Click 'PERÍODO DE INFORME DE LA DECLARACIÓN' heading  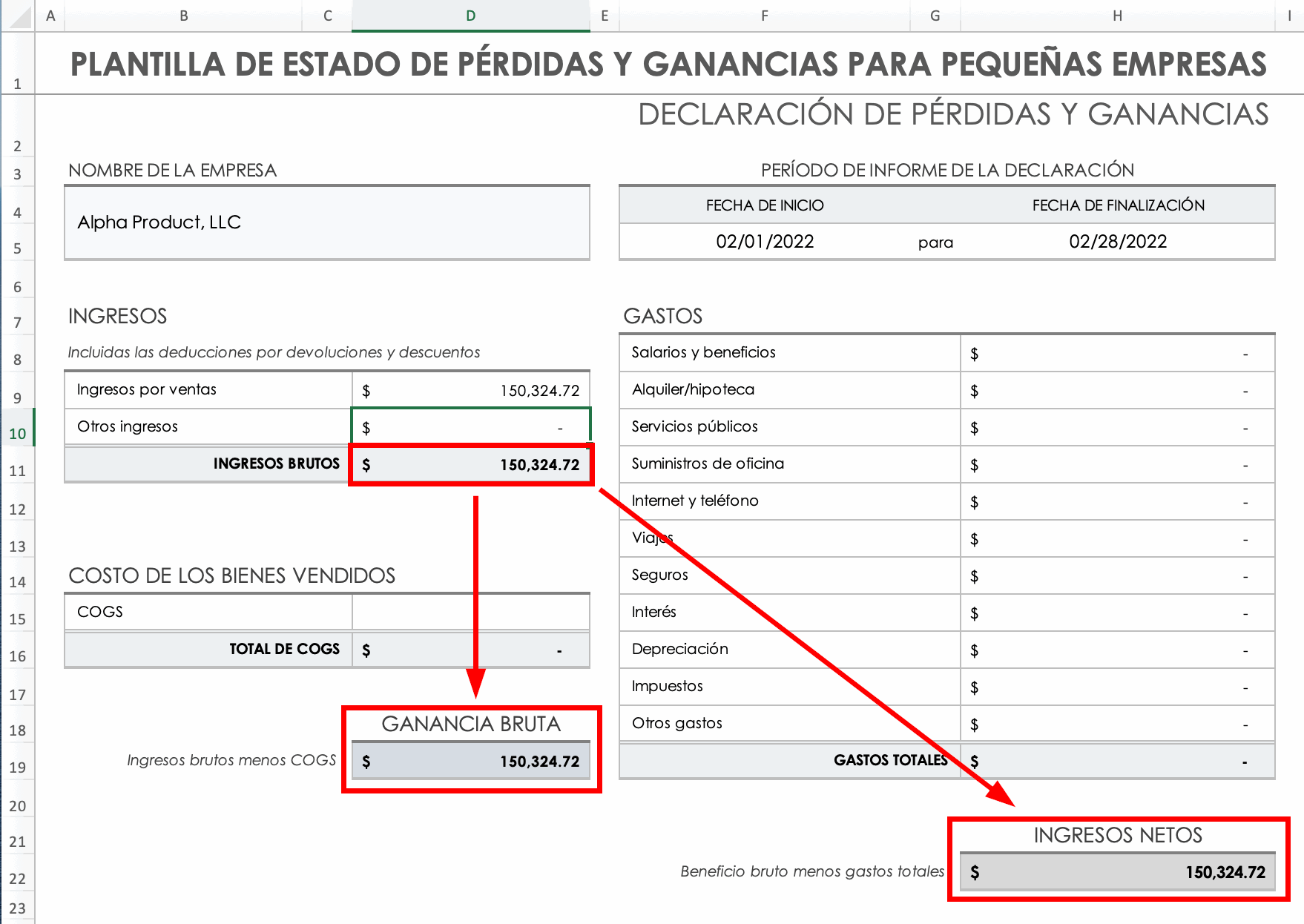click(x=947, y=171)
